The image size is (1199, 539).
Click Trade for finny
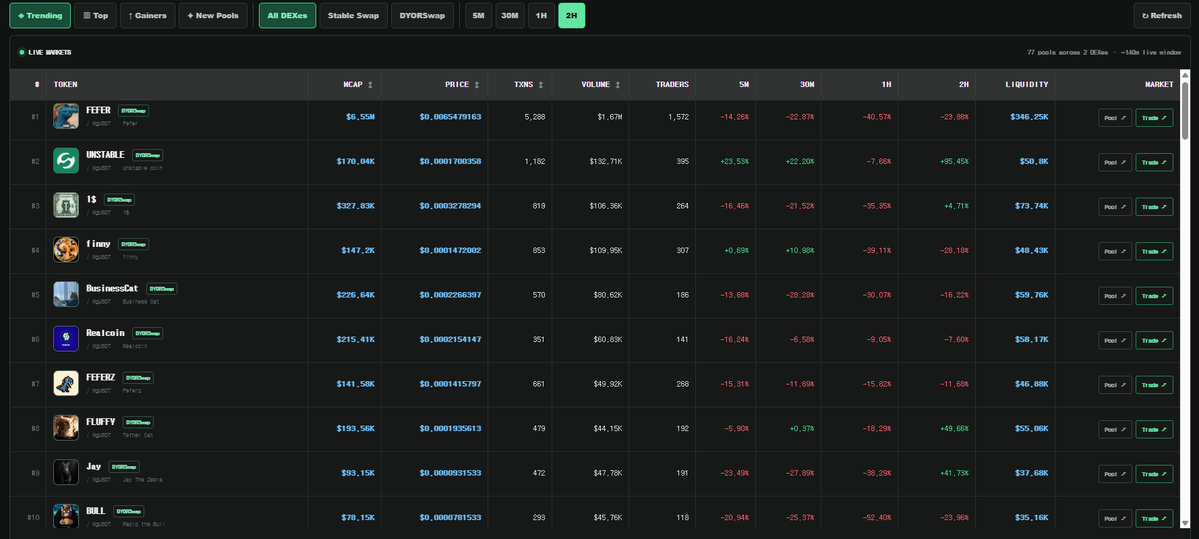pyautogui.click(x=1154, y=251)
